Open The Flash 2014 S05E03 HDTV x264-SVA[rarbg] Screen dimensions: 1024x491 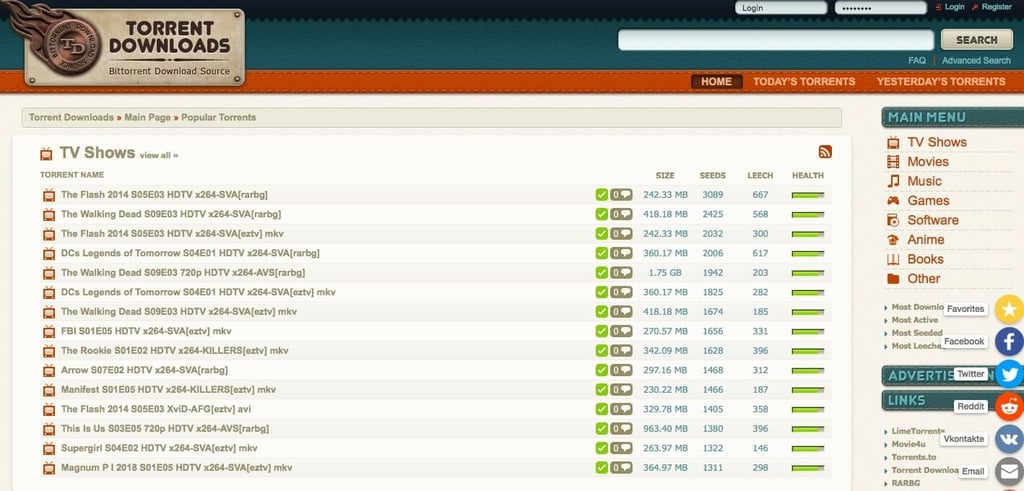pyautogui.click(x=165, y=195)
